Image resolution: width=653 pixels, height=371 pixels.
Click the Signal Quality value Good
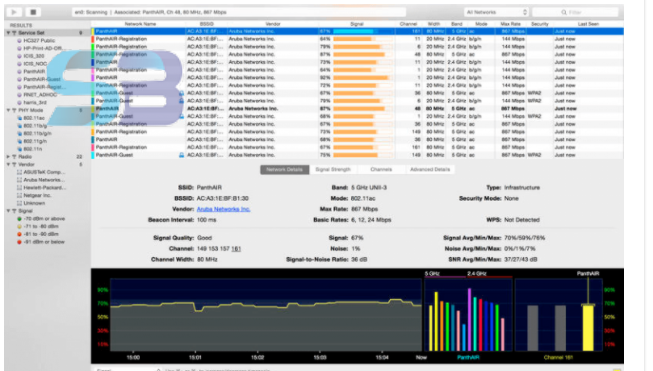point(204,238)
